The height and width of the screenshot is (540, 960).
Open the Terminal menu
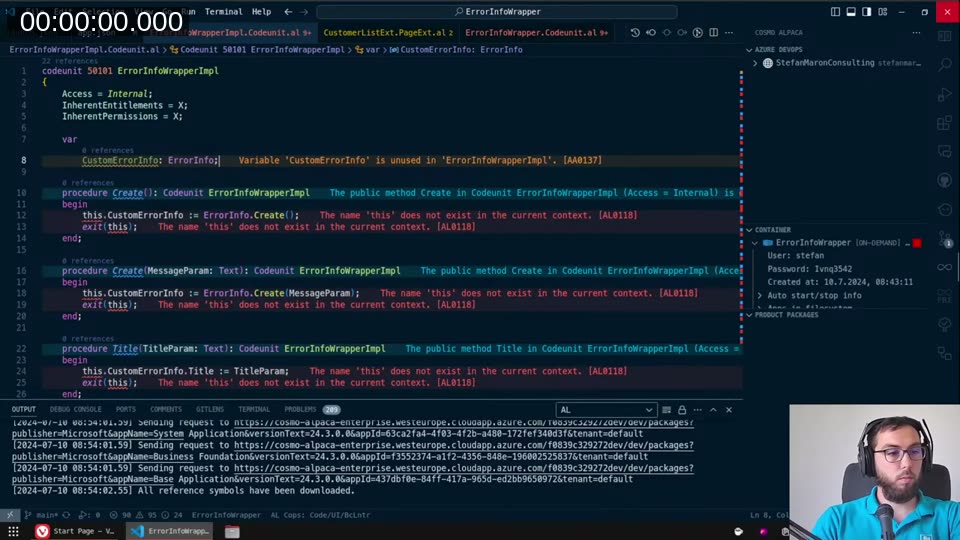coord(223,12)
